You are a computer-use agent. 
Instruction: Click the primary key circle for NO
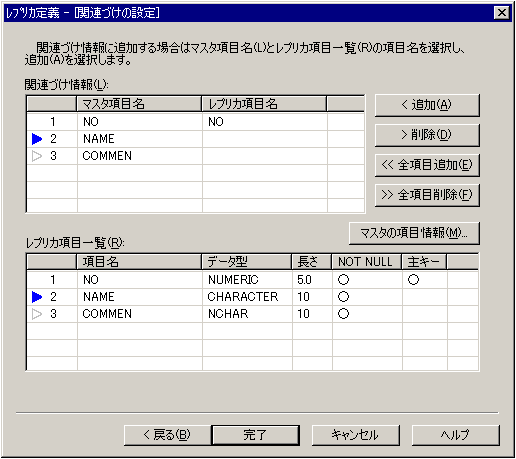pos(413,280)
